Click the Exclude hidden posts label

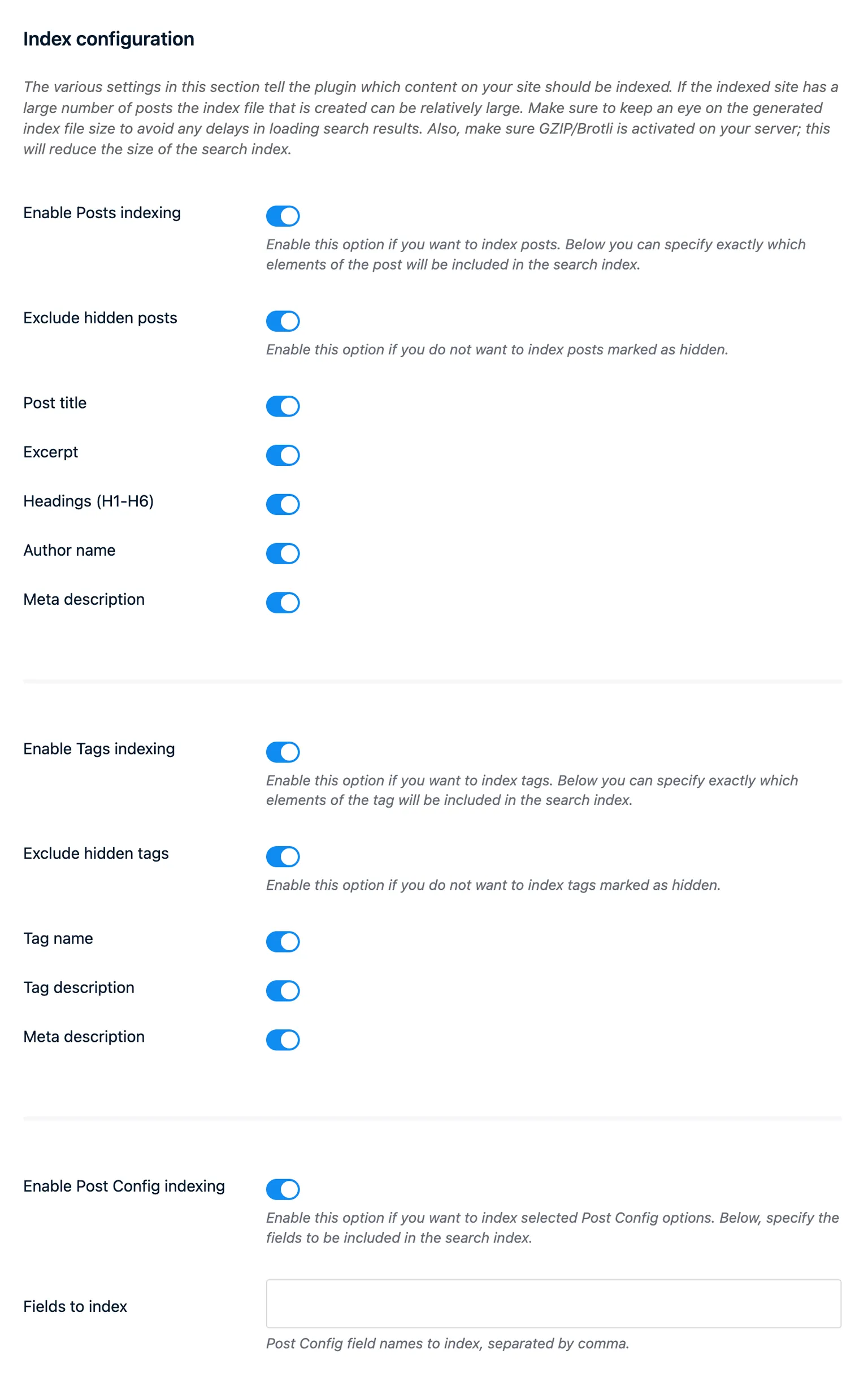tap(100, 318)
